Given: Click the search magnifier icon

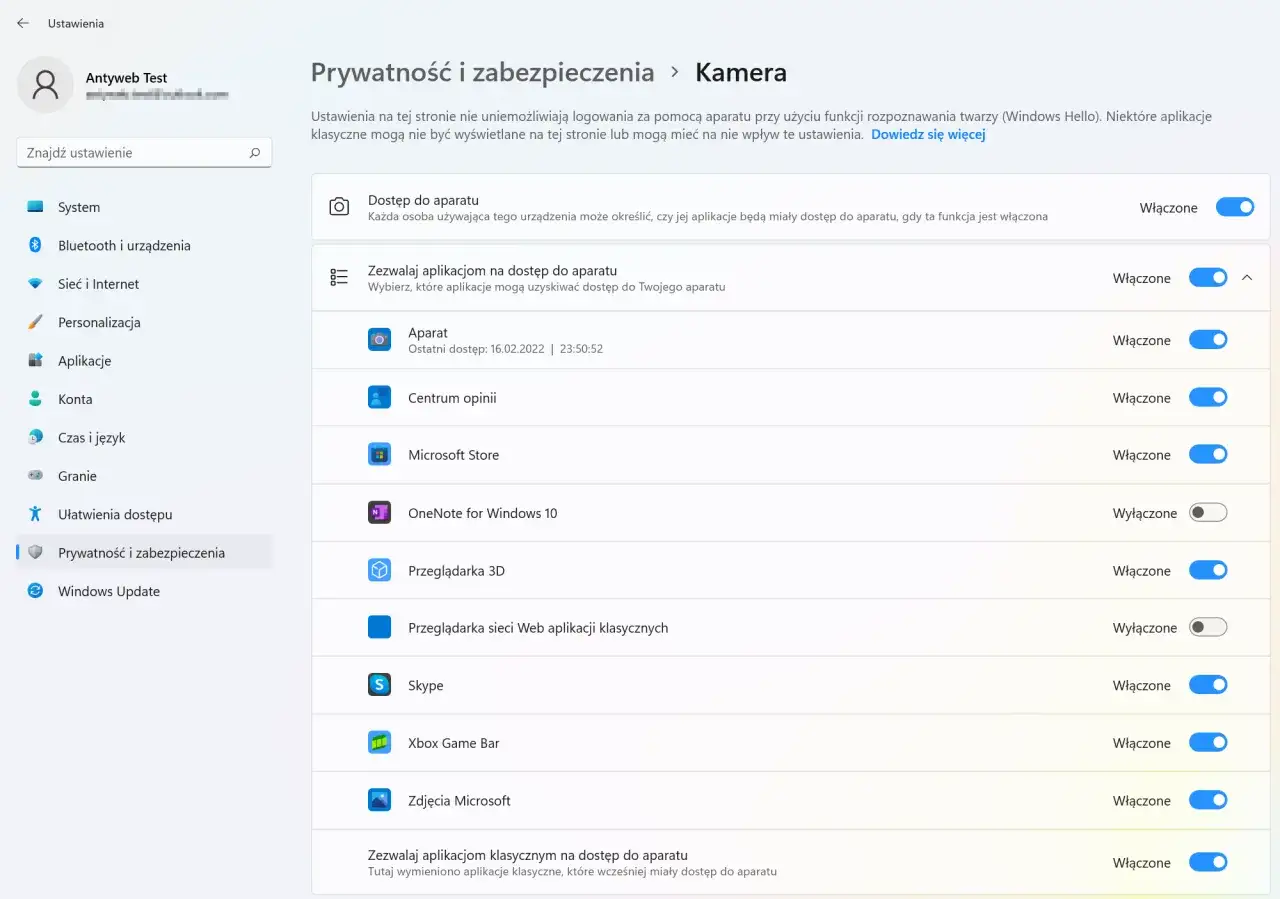Looking at the screenshot, I should (255, 153).
